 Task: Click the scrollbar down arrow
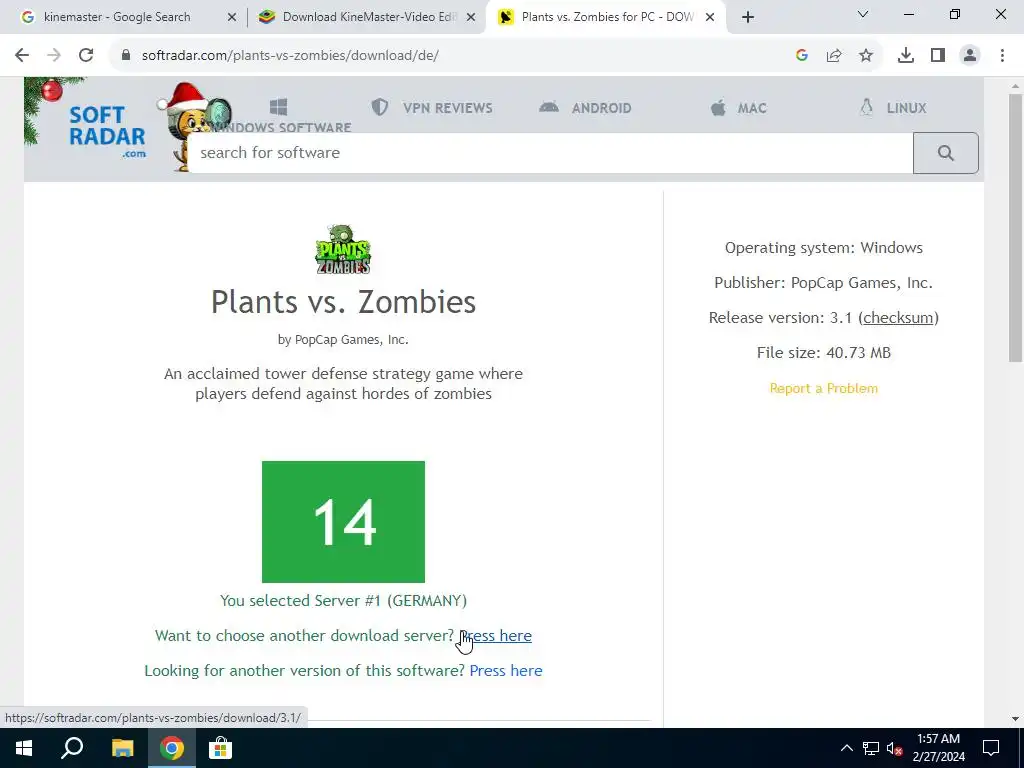(1015, 719)
